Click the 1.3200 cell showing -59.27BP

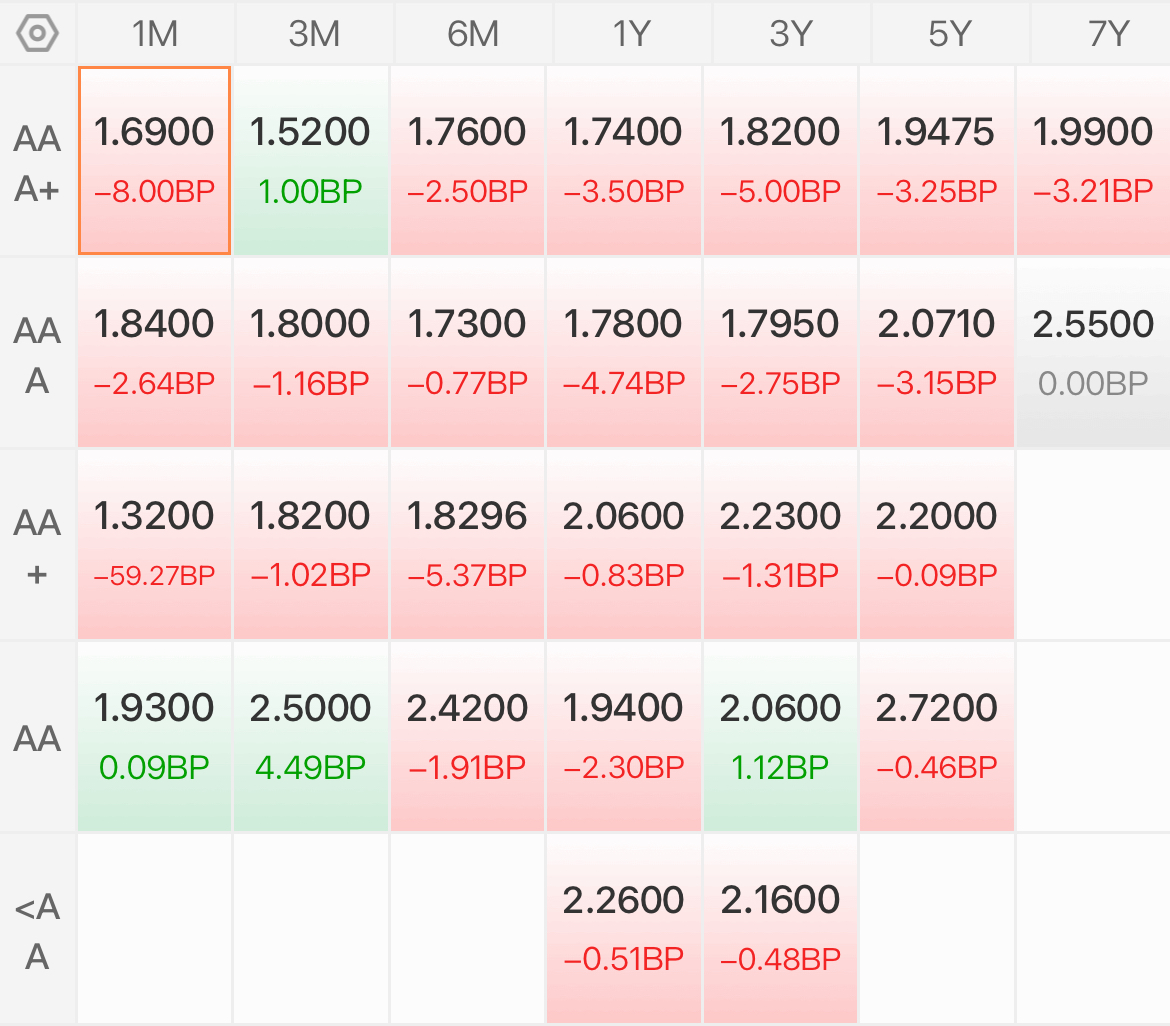tap(154, 544)
